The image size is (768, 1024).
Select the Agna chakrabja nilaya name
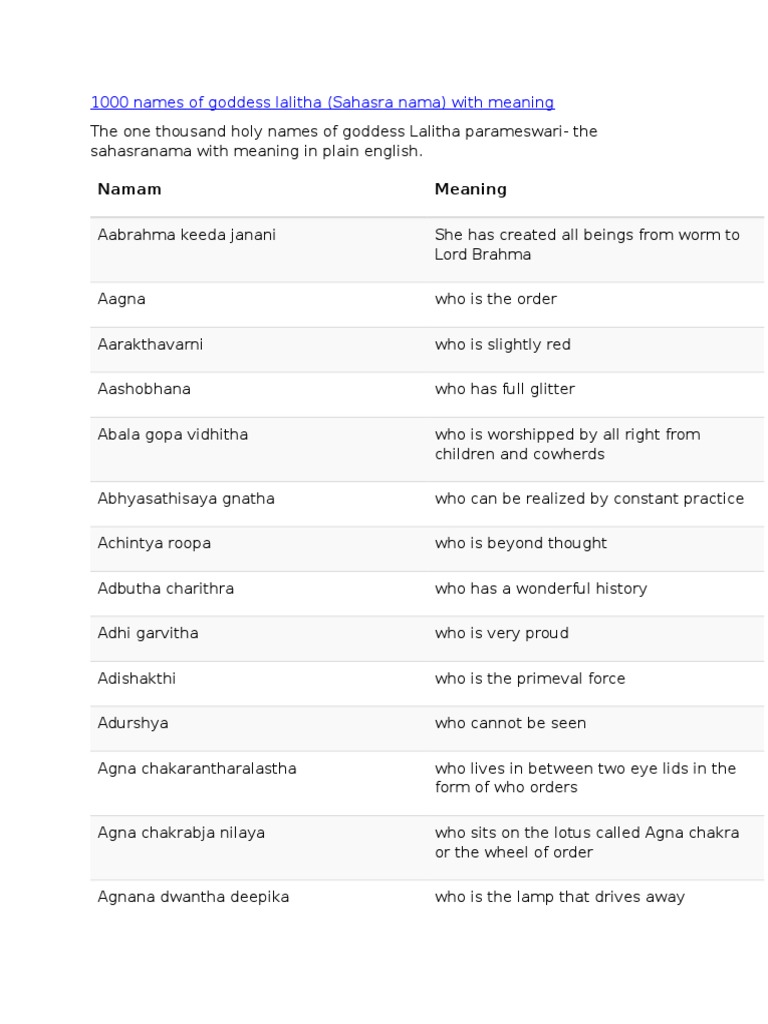pos(181,833)
